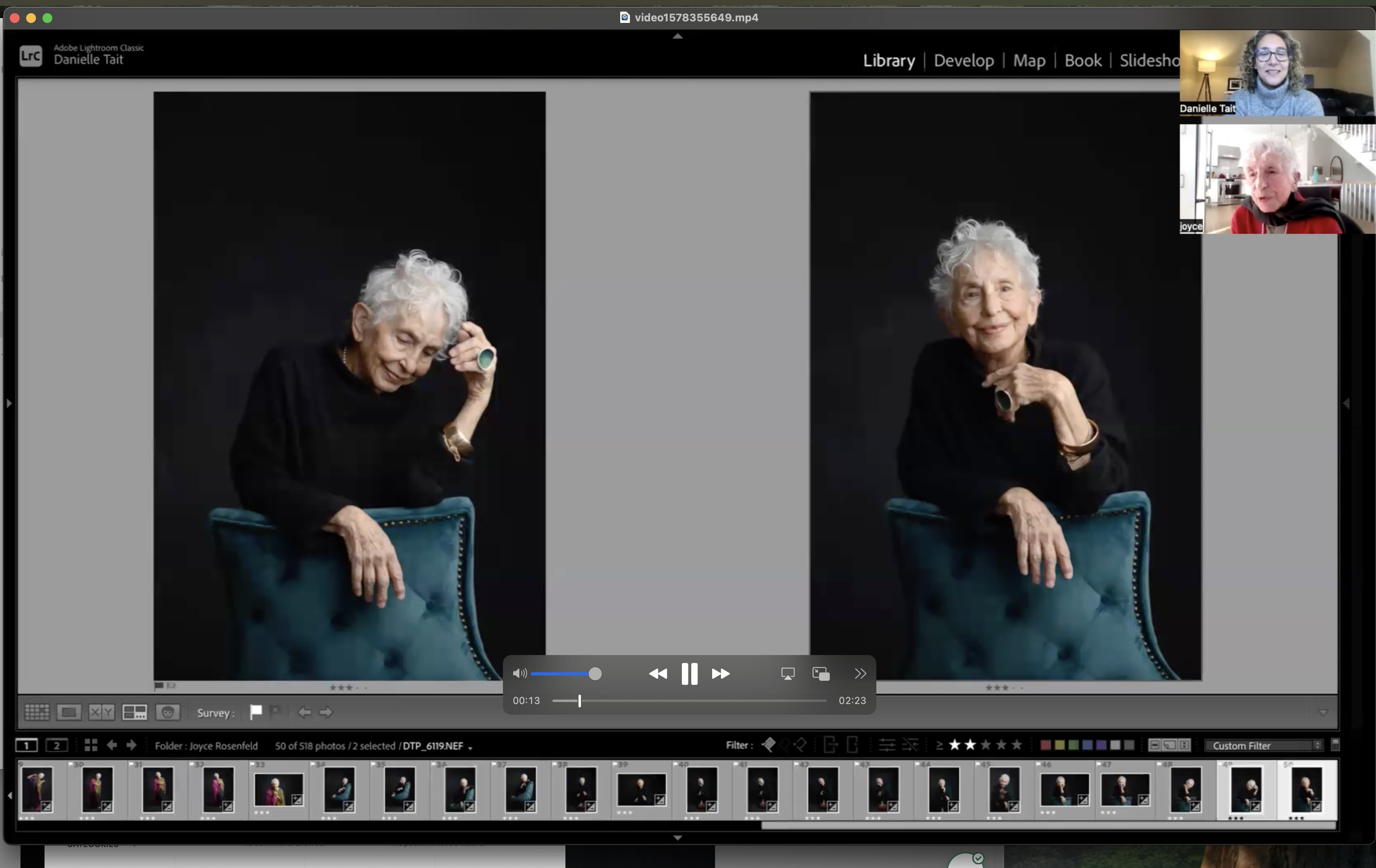1376x868 pixels.
Task: Collapse the top module picker panel
Action: [678, 36]
